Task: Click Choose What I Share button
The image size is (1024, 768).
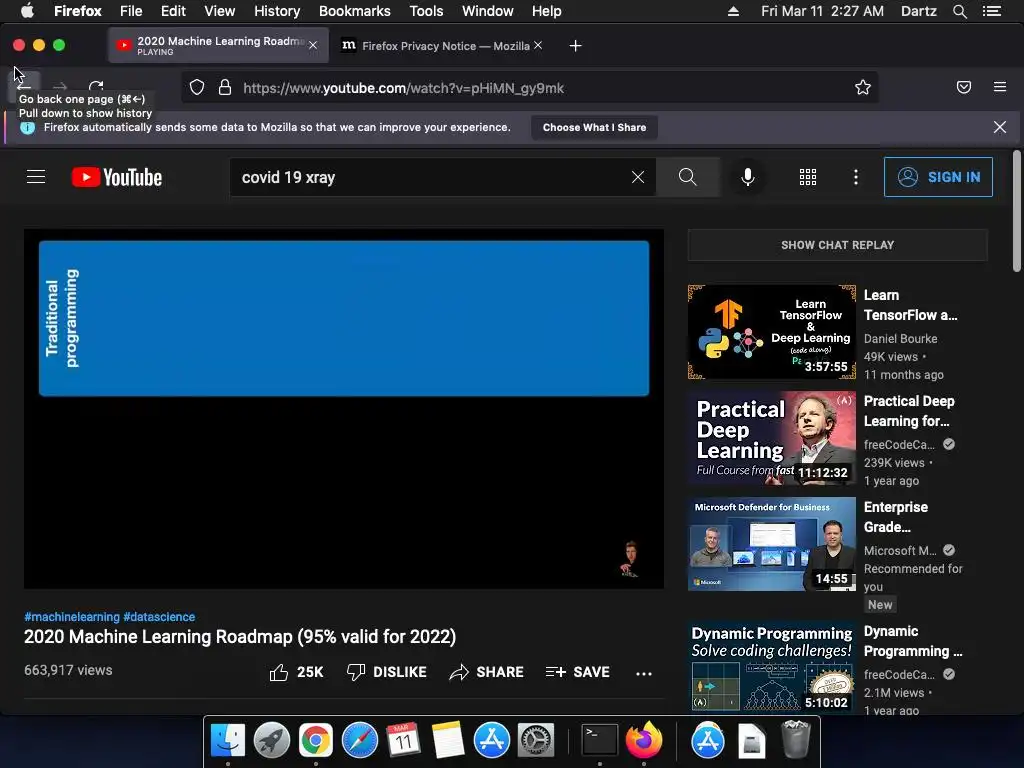Action: 594,127
